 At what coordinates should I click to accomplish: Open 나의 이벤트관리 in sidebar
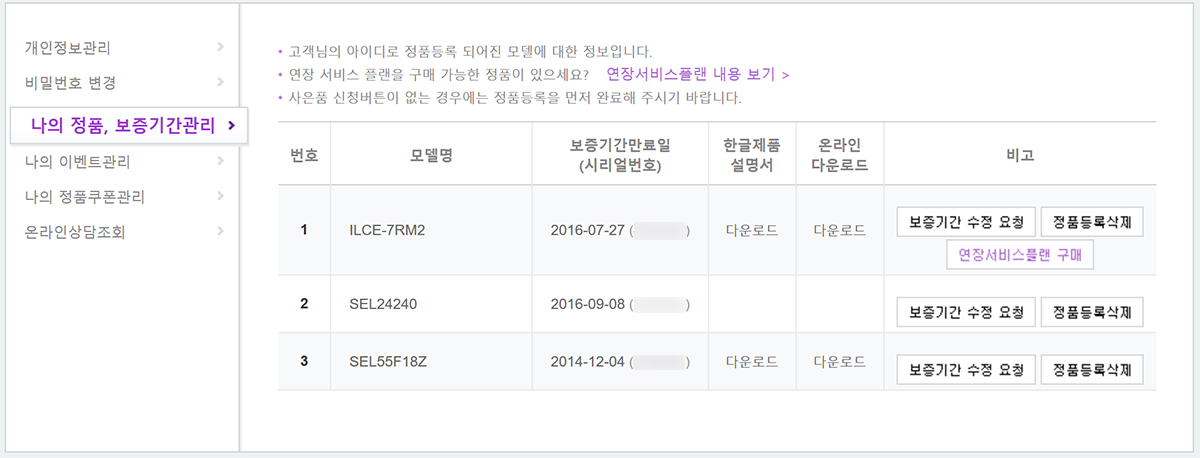pos(78,162)
